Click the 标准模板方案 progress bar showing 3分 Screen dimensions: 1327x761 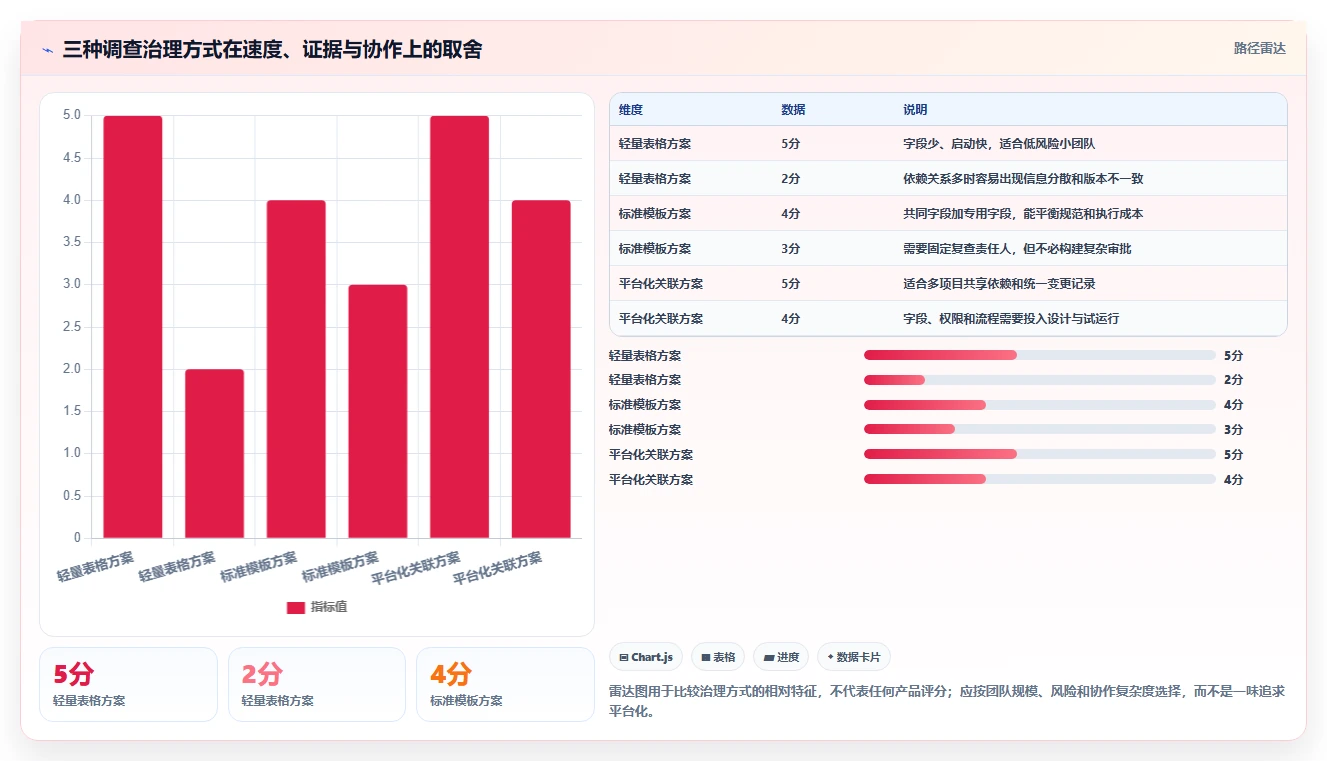point(1040,430)
